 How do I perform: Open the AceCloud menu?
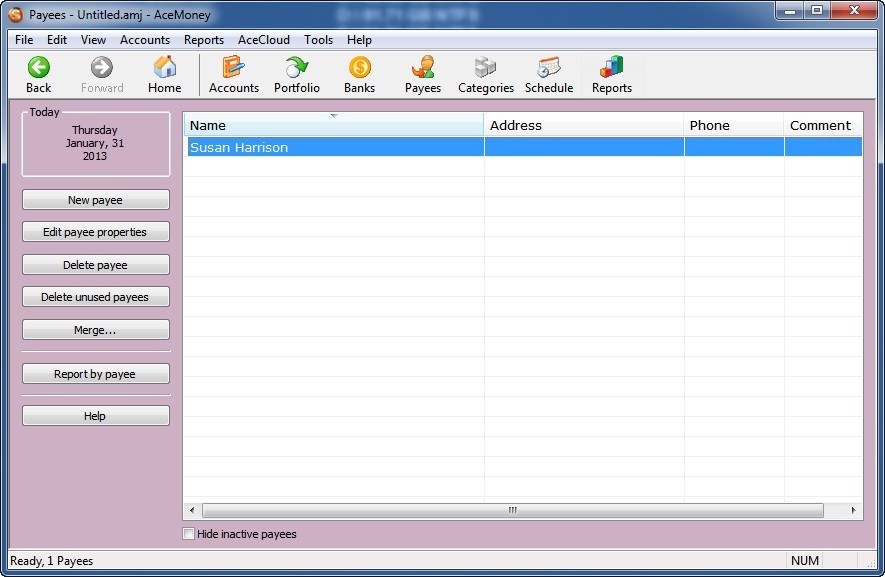(263, 40)
